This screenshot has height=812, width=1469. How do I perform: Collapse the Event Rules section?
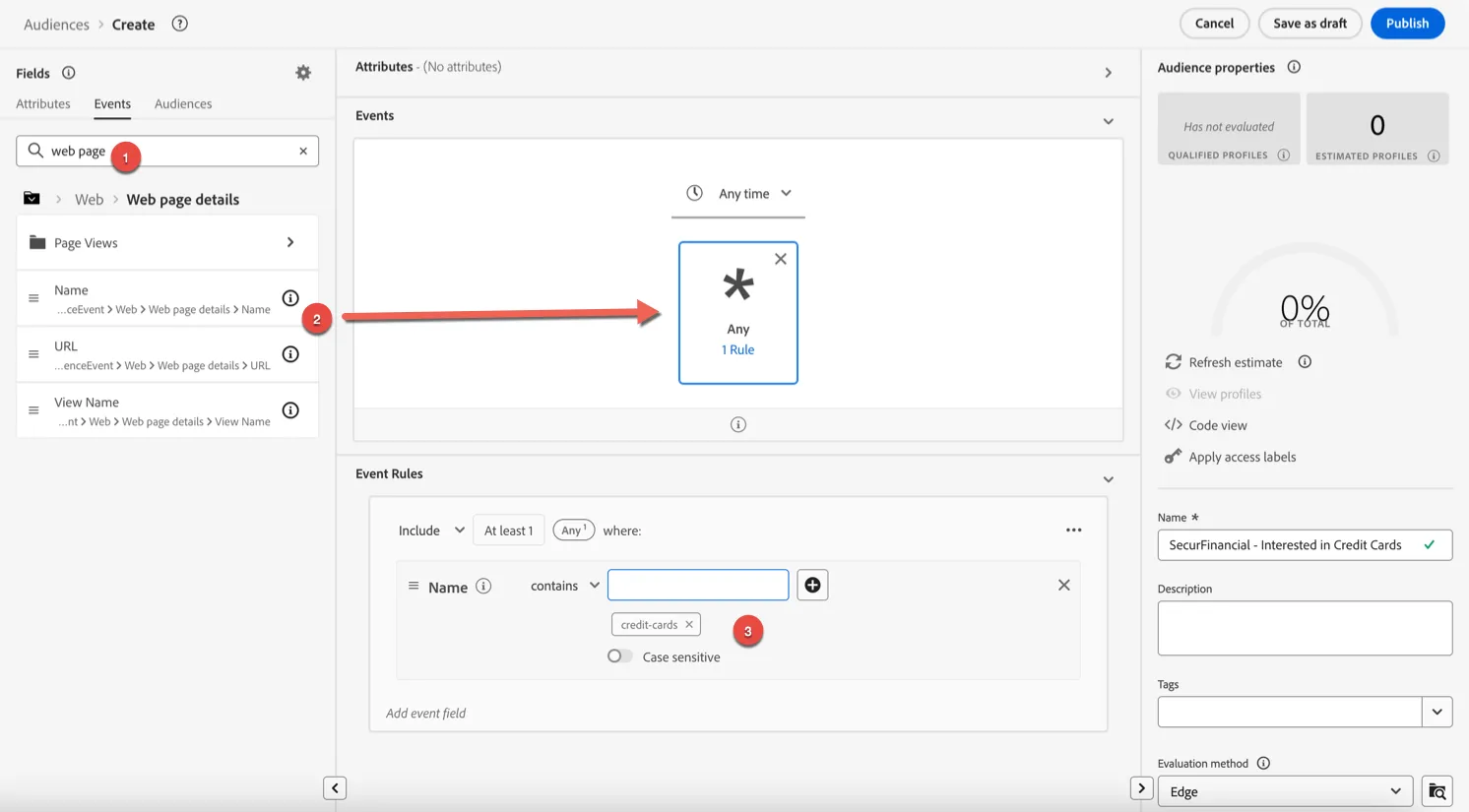click(x=1109, y=480)
